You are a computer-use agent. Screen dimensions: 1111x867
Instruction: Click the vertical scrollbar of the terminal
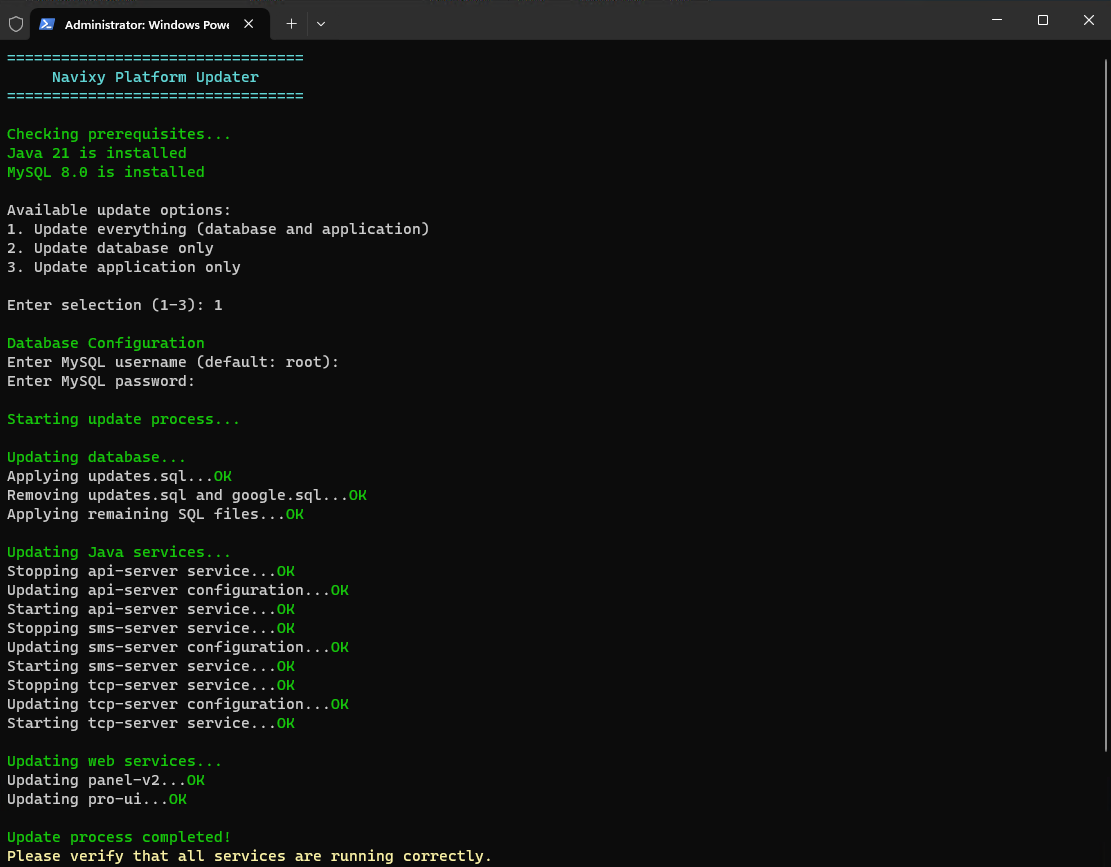[1106, 404]
